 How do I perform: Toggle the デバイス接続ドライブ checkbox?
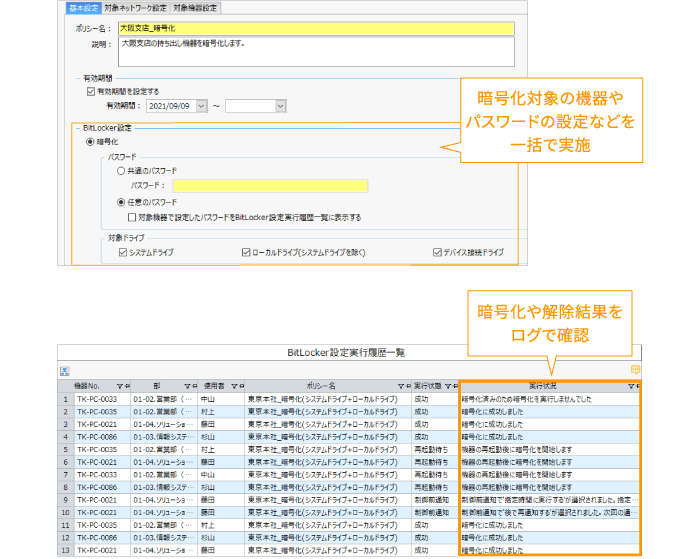(437, 252)
